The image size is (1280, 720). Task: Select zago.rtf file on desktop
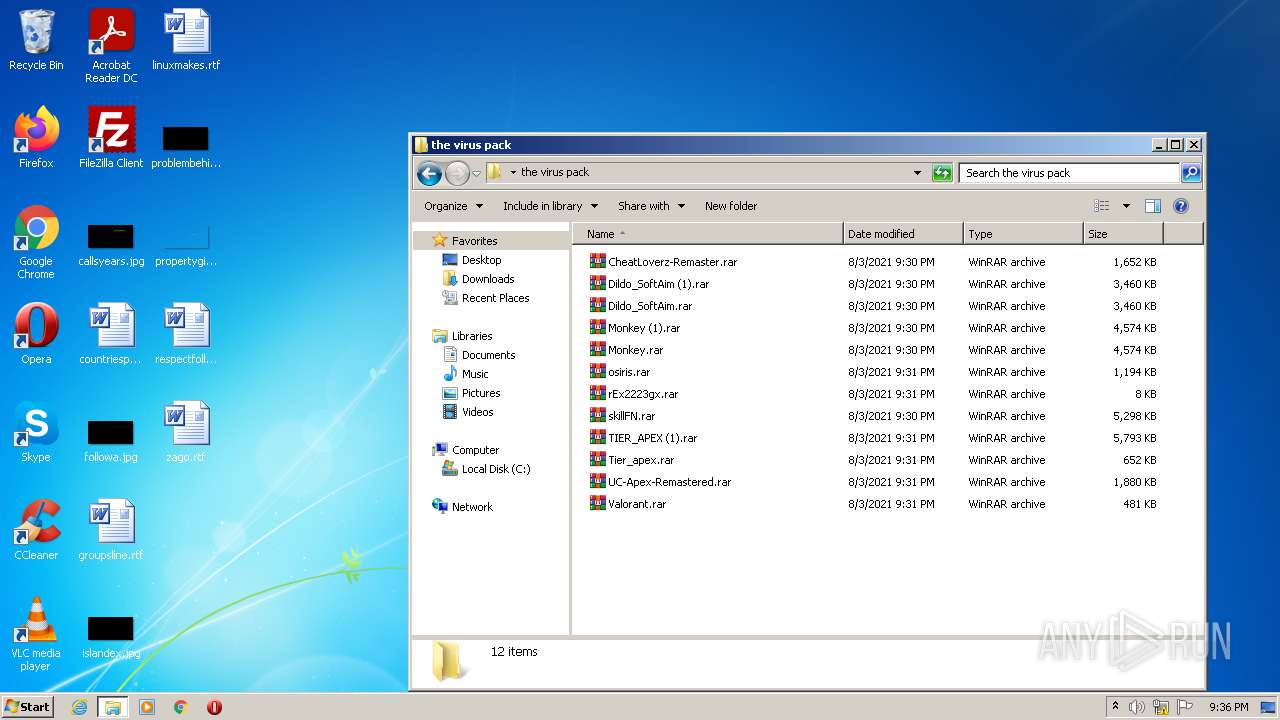coord(186,432)
